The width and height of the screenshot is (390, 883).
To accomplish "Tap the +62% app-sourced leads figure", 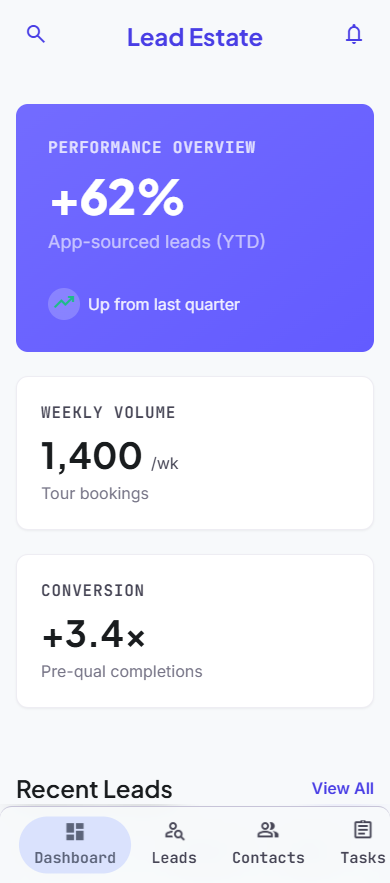I will pyautogui.click(x=117, y=197).
